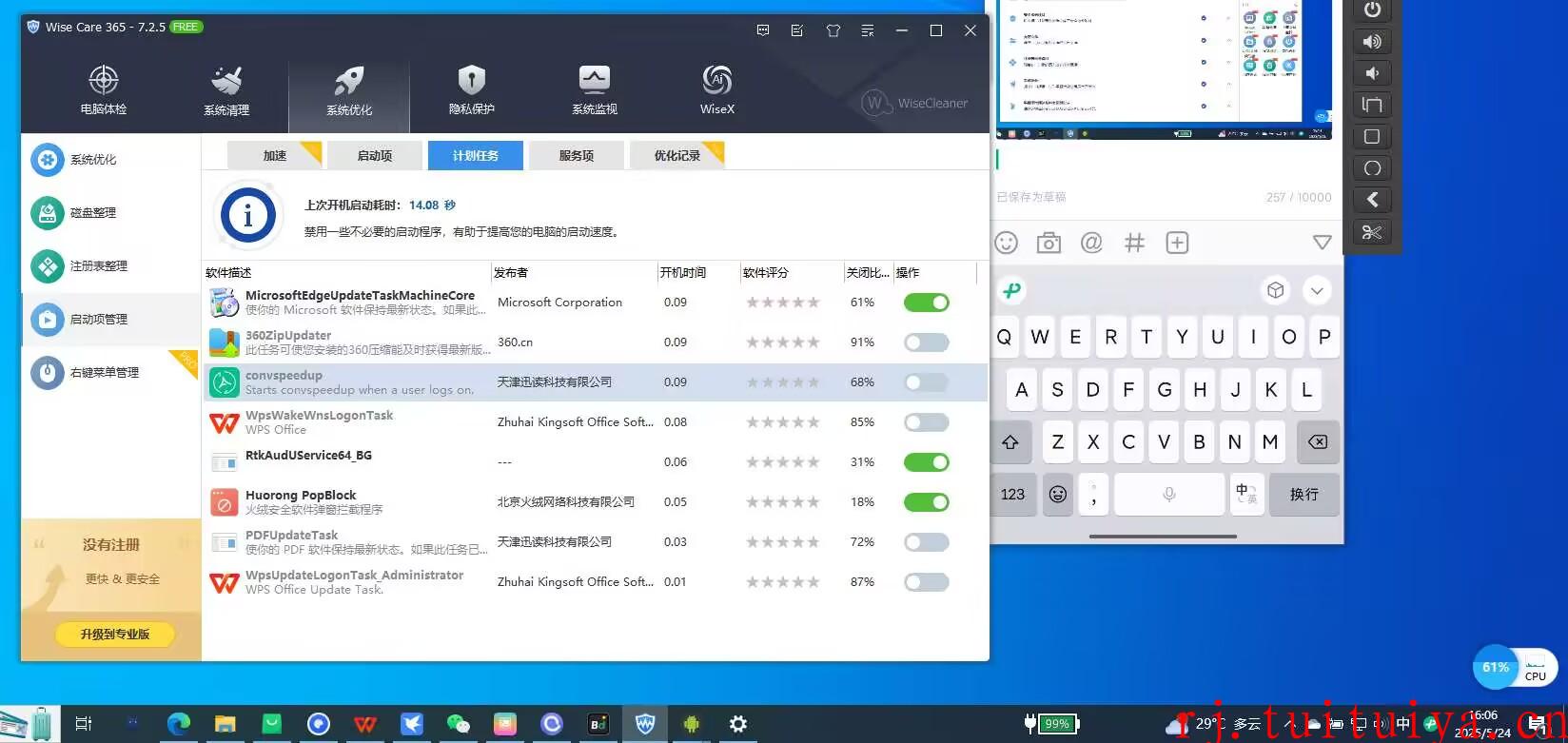Click the feedback message icon in the title bar
This screenshot has height=743, width=1568.
click(763, 30)
